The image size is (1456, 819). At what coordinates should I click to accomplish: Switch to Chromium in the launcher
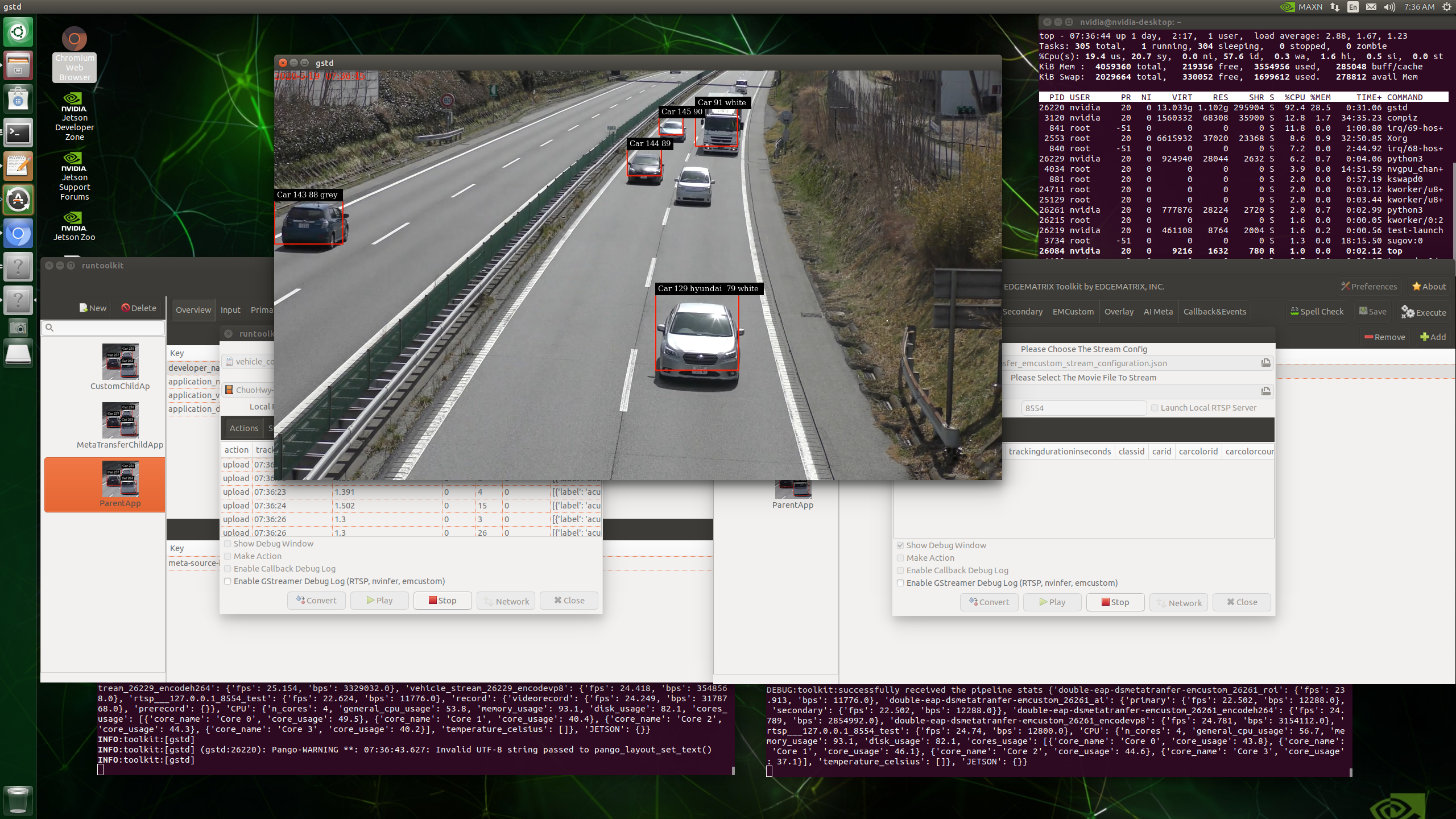18,233
